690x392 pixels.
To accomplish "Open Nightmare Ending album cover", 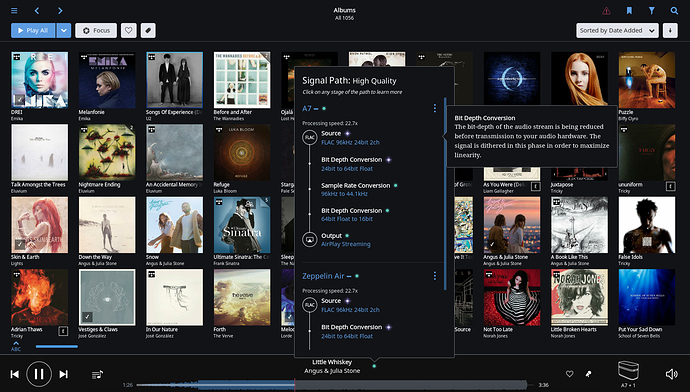I will tap(107, 152).
